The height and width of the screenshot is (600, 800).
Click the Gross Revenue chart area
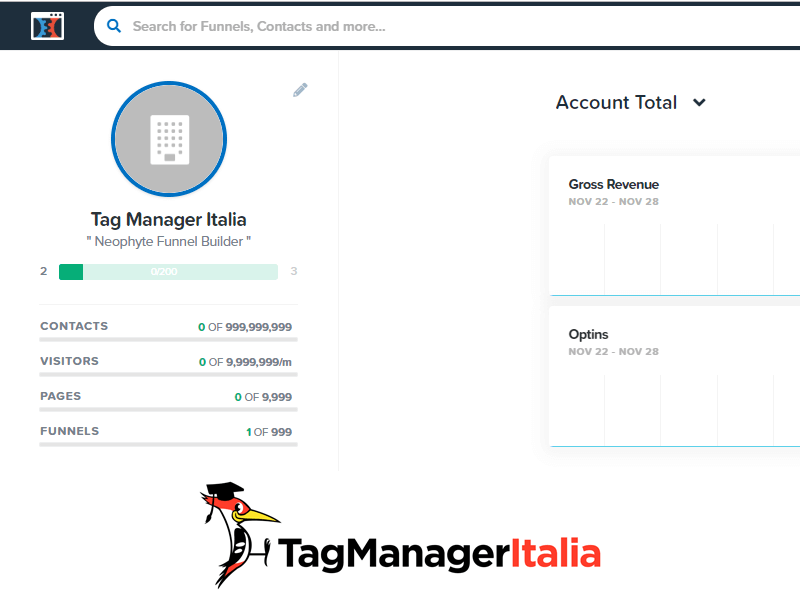point(675,259)
